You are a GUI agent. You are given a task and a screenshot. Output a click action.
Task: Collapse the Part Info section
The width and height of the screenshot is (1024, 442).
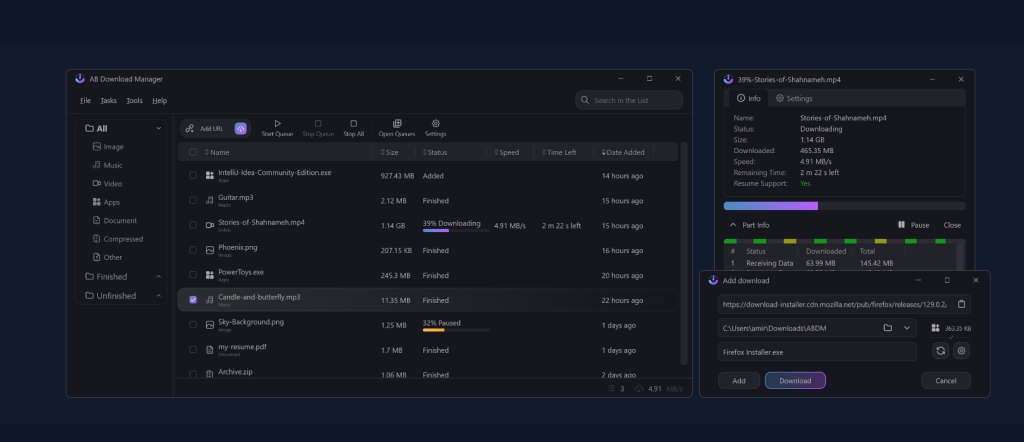pos(733,225)
